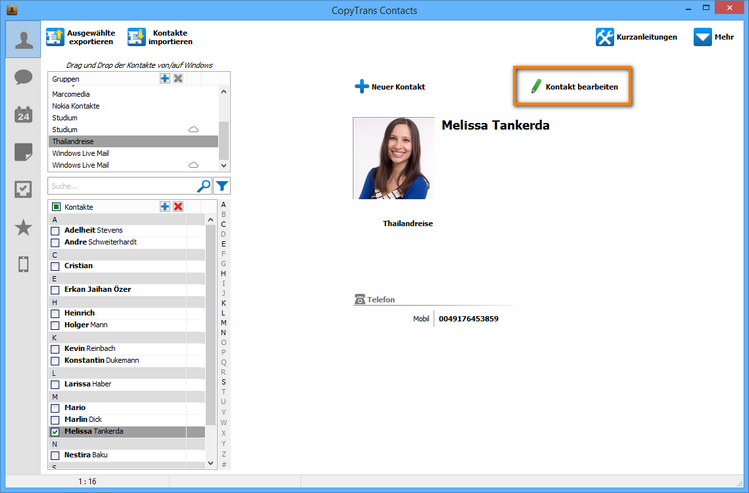Open the Calendar sidebar section
The image size is (749, 493).
[x=23, y=115]
